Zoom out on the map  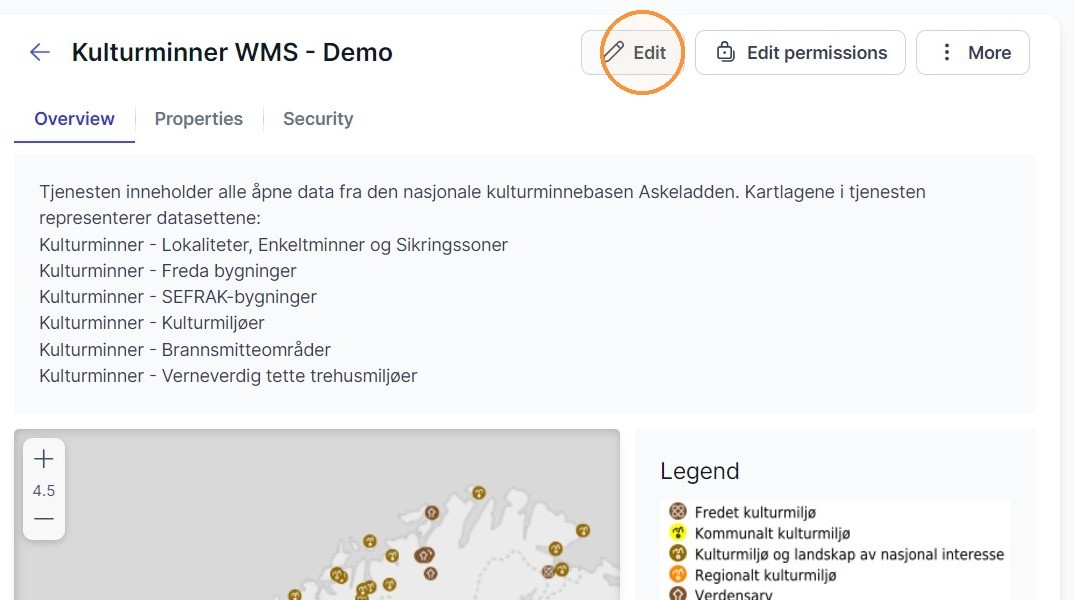tap(44, 519)
